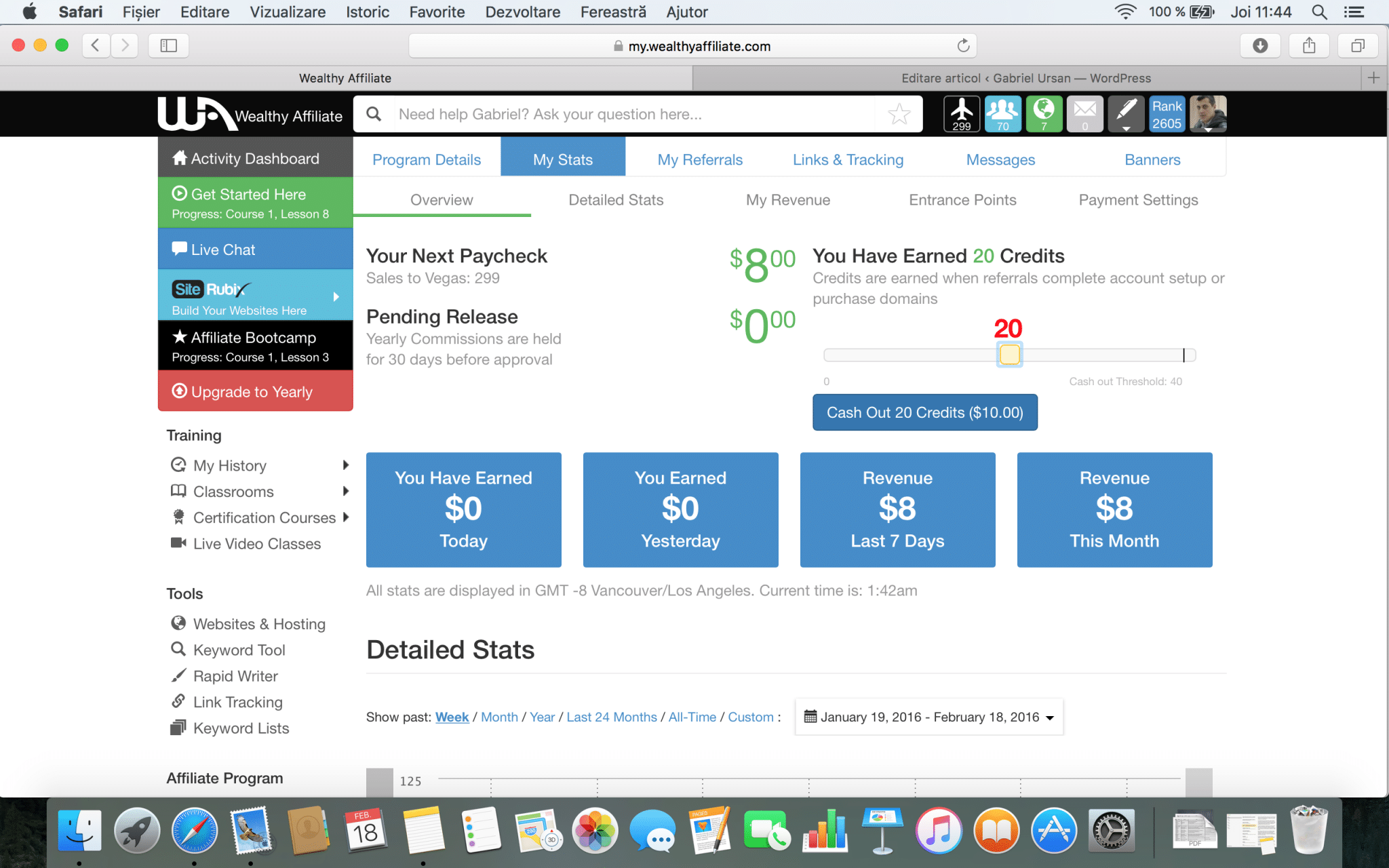Toggle the Safari sidebar button
The image size is (1389, 868).
(x=168, y=45)
